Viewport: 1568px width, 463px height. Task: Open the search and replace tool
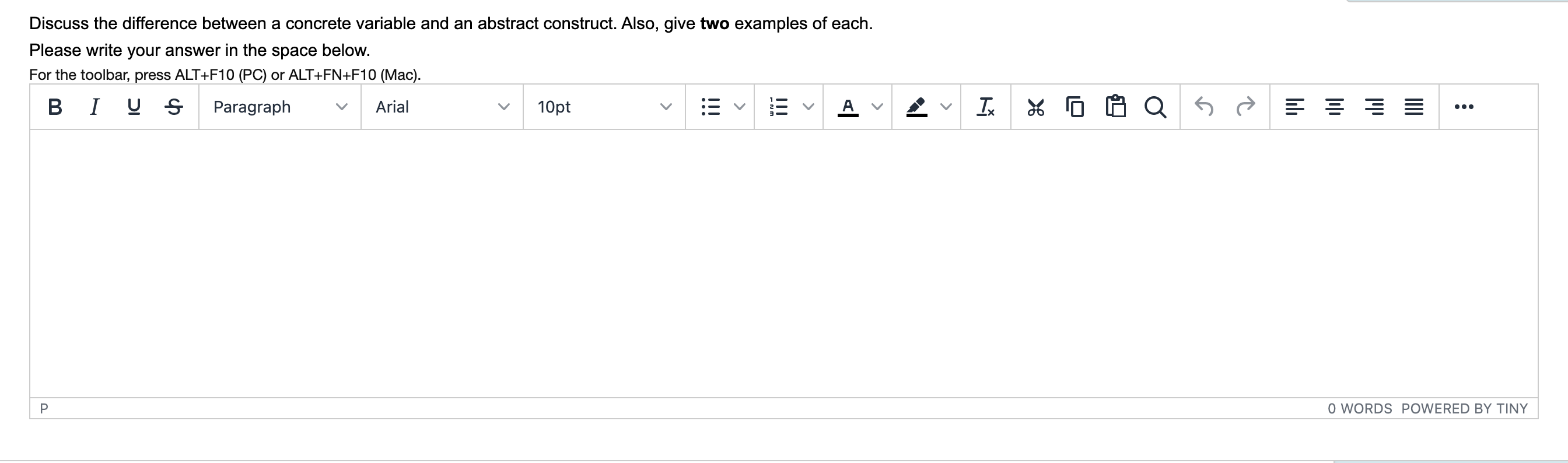pyautogui.click(x=1156, y=107)
